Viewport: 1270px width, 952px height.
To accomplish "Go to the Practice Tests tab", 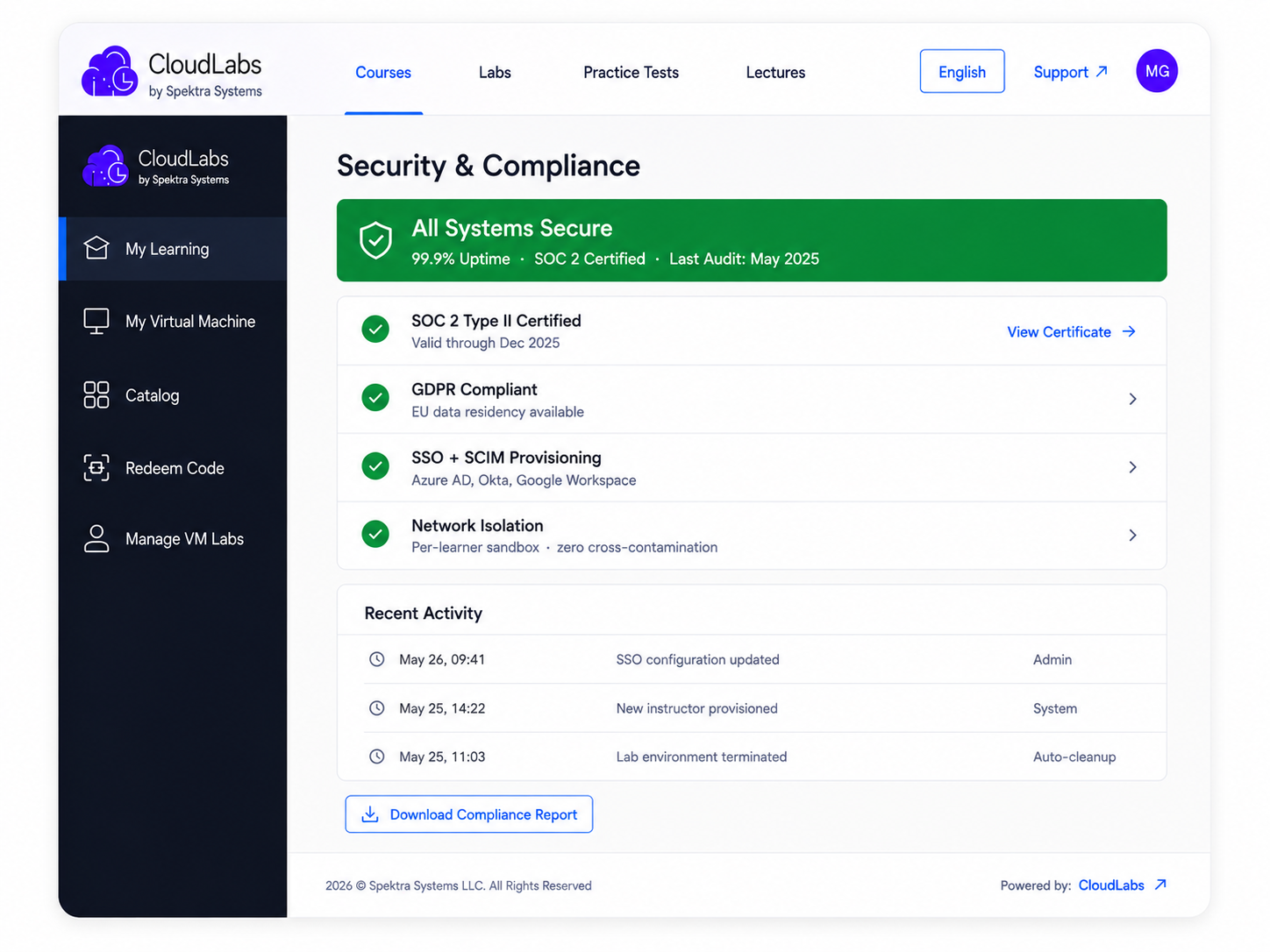I will pos(631,73).
